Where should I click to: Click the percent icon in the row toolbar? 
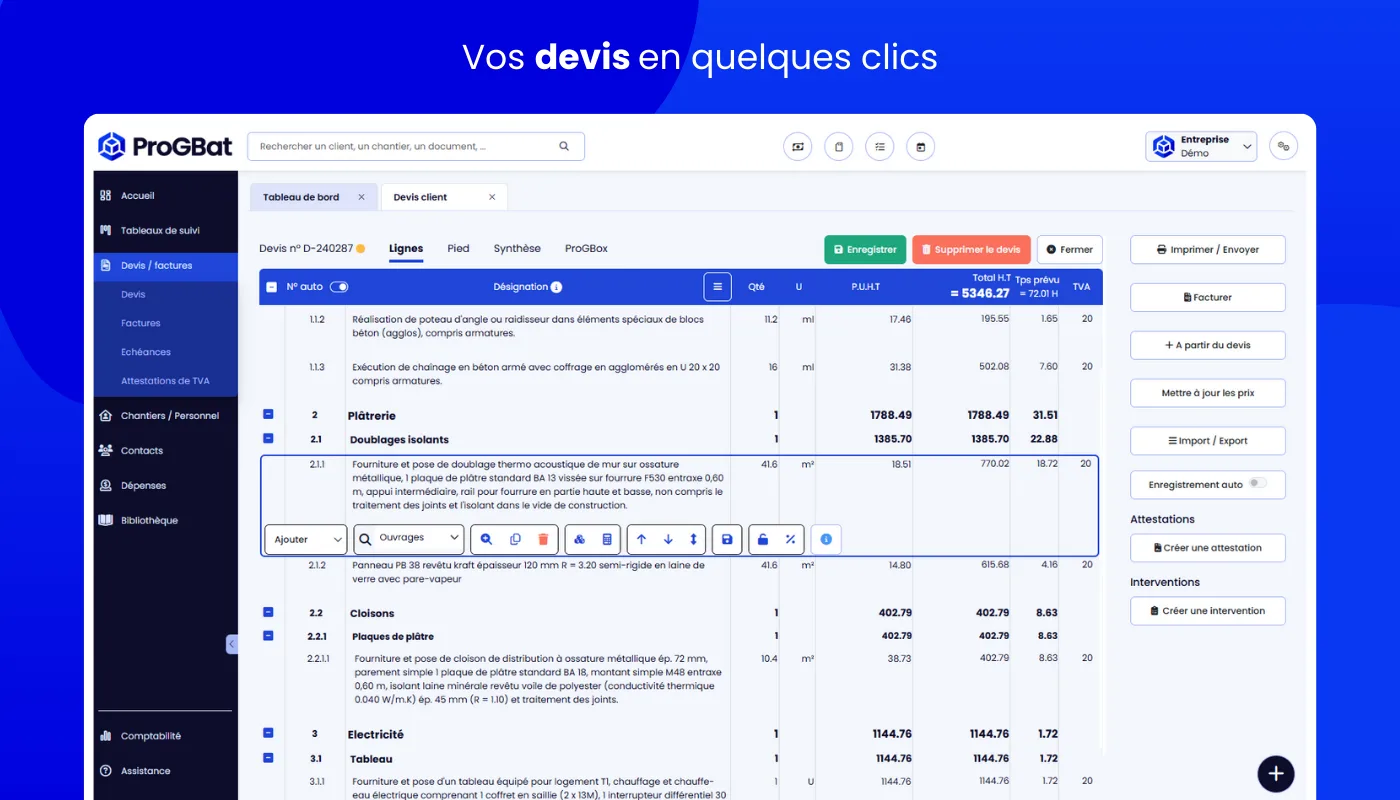pyautogui.click(x=790, y=539)
